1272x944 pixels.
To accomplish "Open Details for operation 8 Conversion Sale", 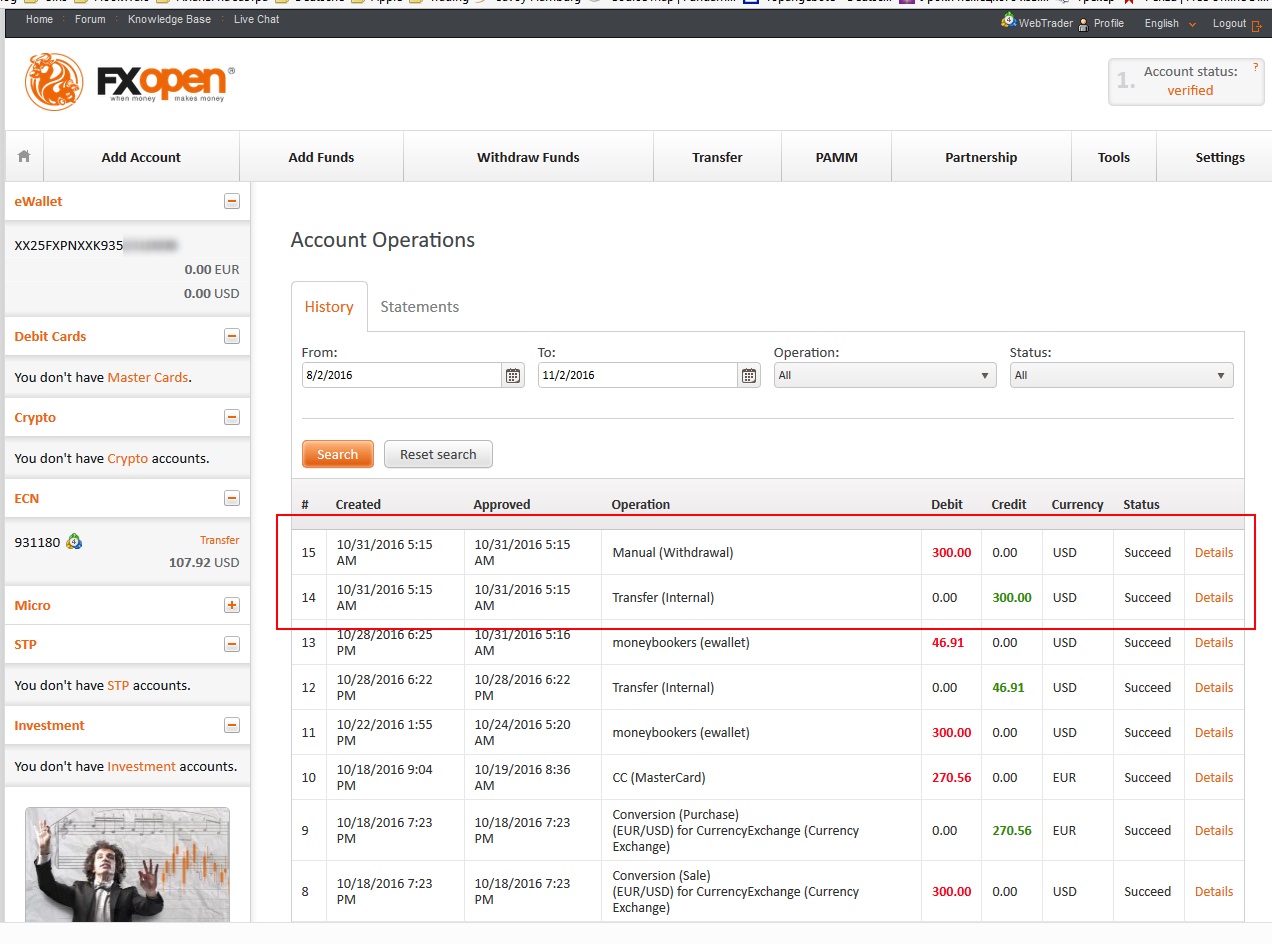I will (1214, 891).
